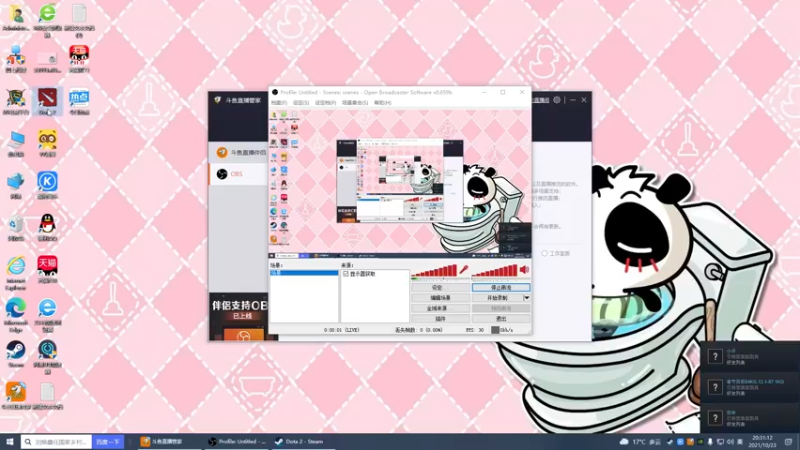
Task: Open the QQ penguin desktop icon
Action: click(47, 227)
